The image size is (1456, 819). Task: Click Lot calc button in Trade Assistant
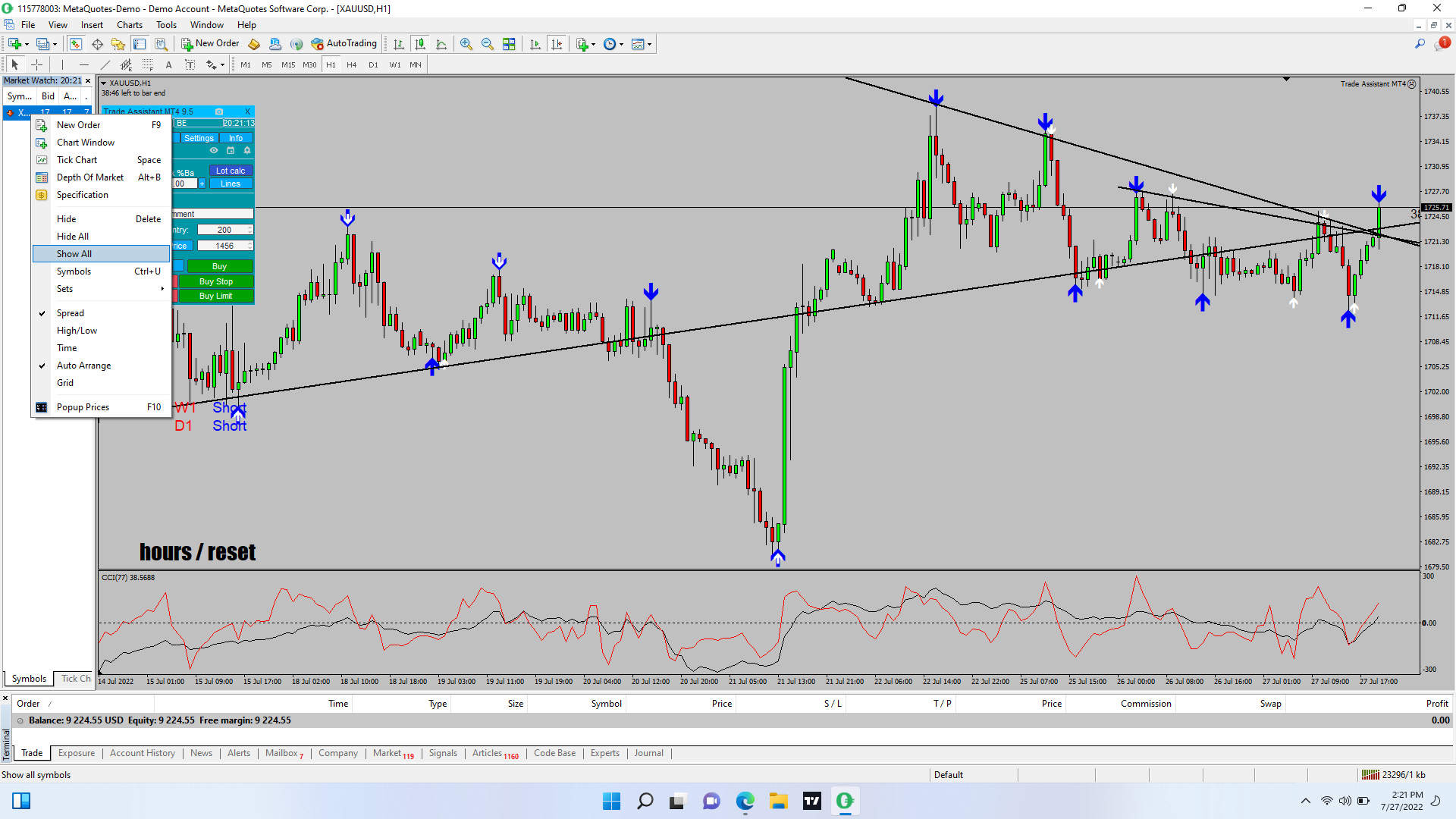(231, 171)
